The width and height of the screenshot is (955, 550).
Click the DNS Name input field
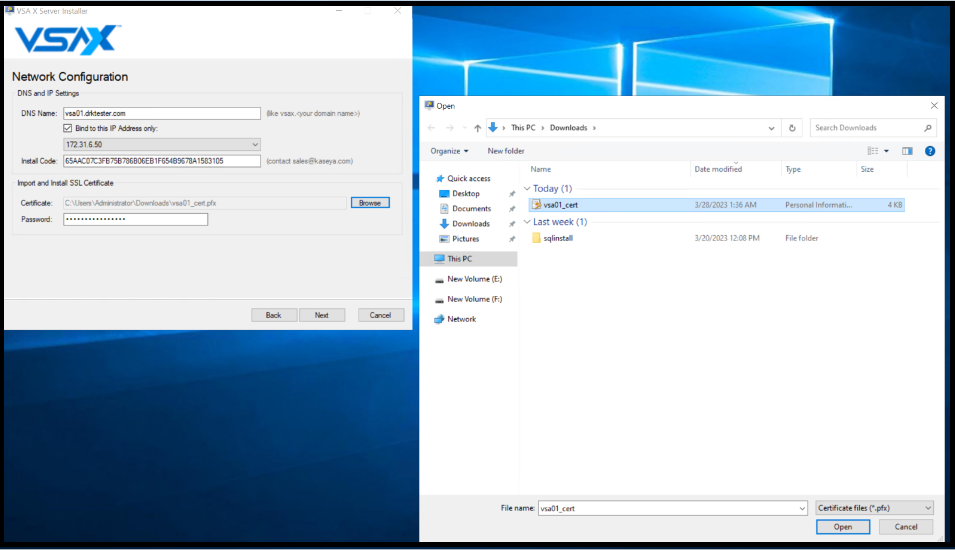coord(161,113)
